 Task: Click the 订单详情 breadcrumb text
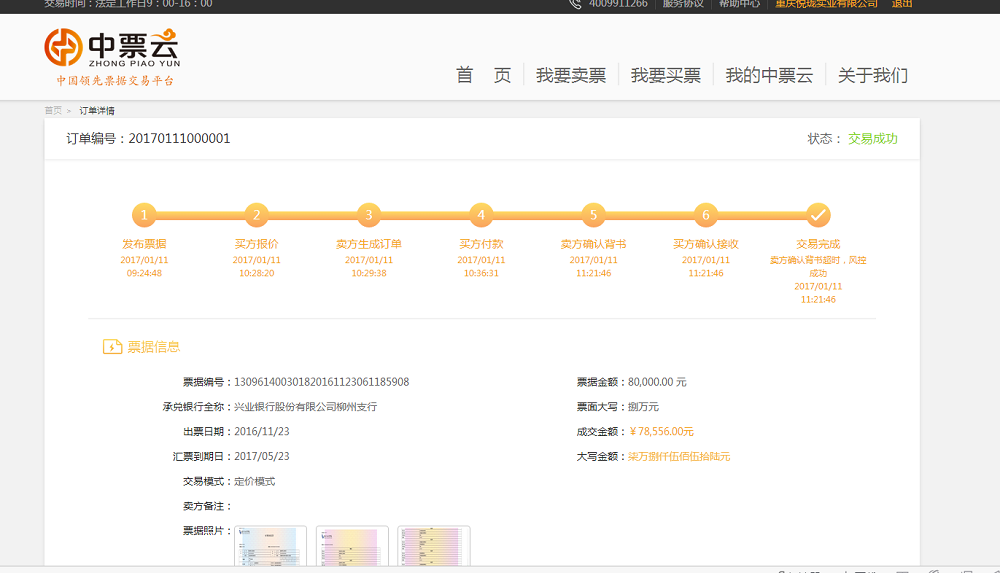(x=97, y=110)
